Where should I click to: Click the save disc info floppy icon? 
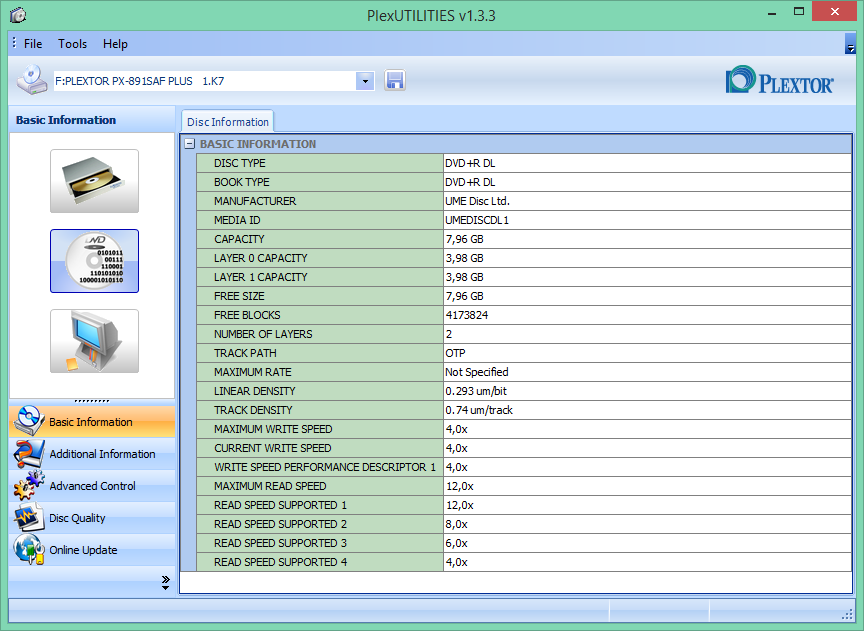click(x=395, y=80)
